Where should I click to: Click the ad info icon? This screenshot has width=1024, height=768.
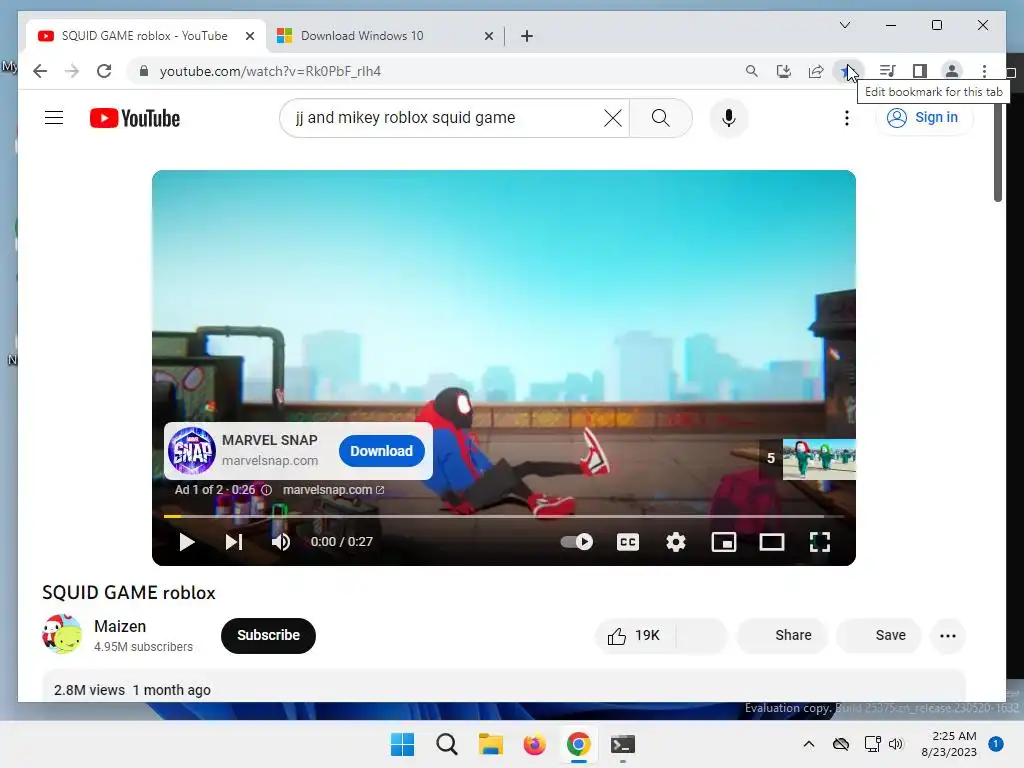tap(266, 490)
